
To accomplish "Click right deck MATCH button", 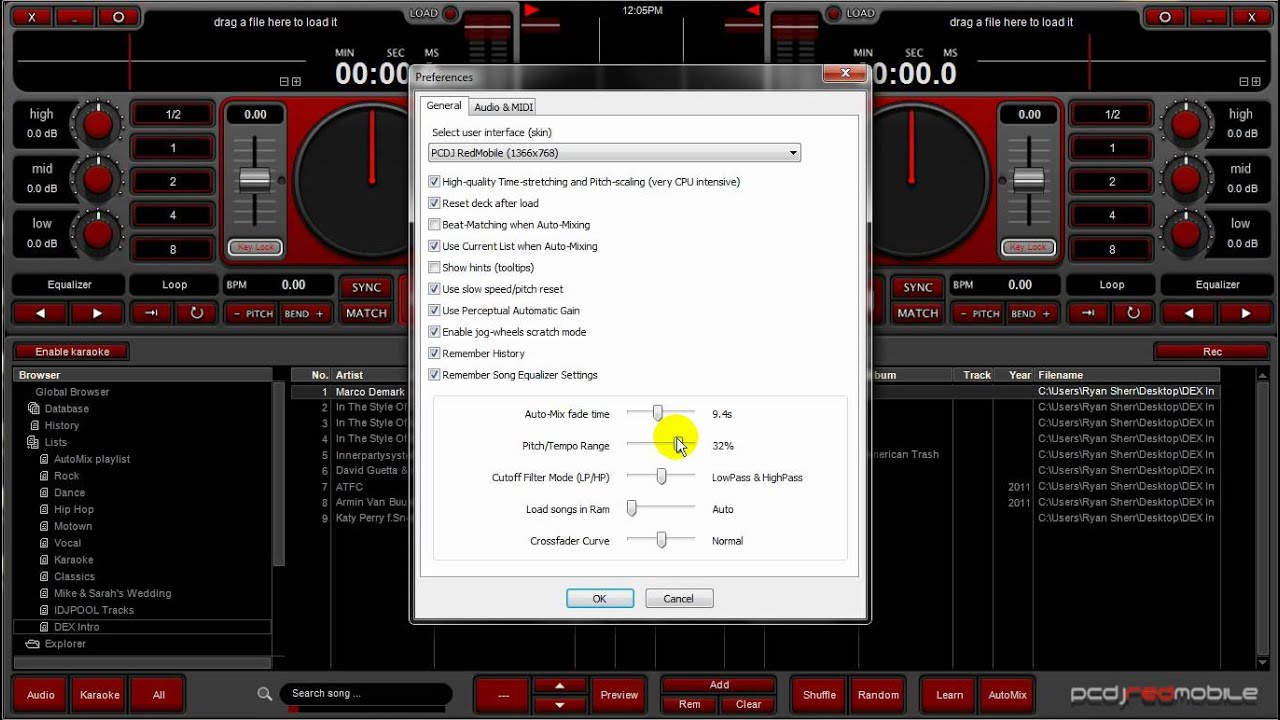I will (x=917, y=313).
